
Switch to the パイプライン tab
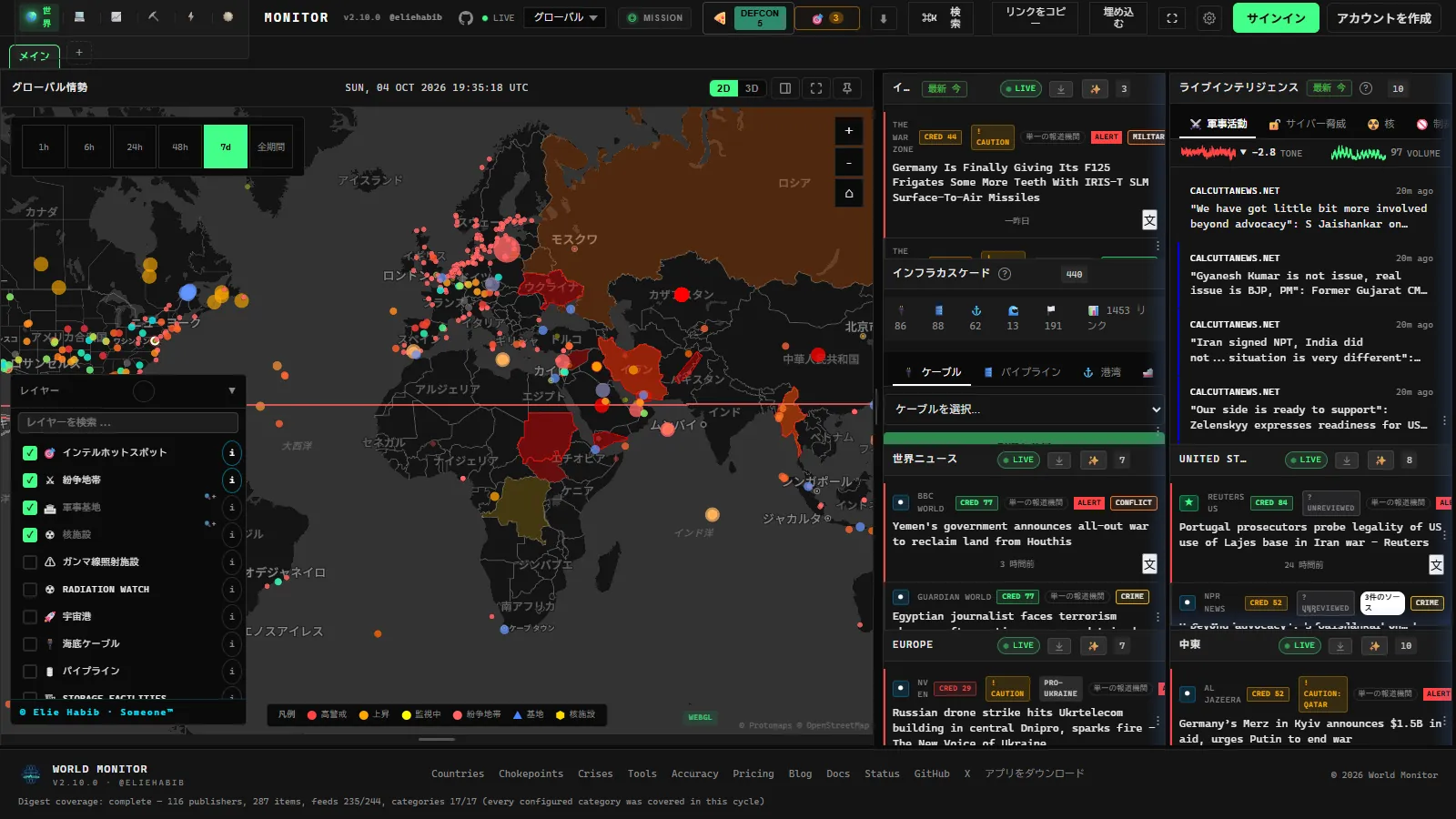[x=1023, y=372]
